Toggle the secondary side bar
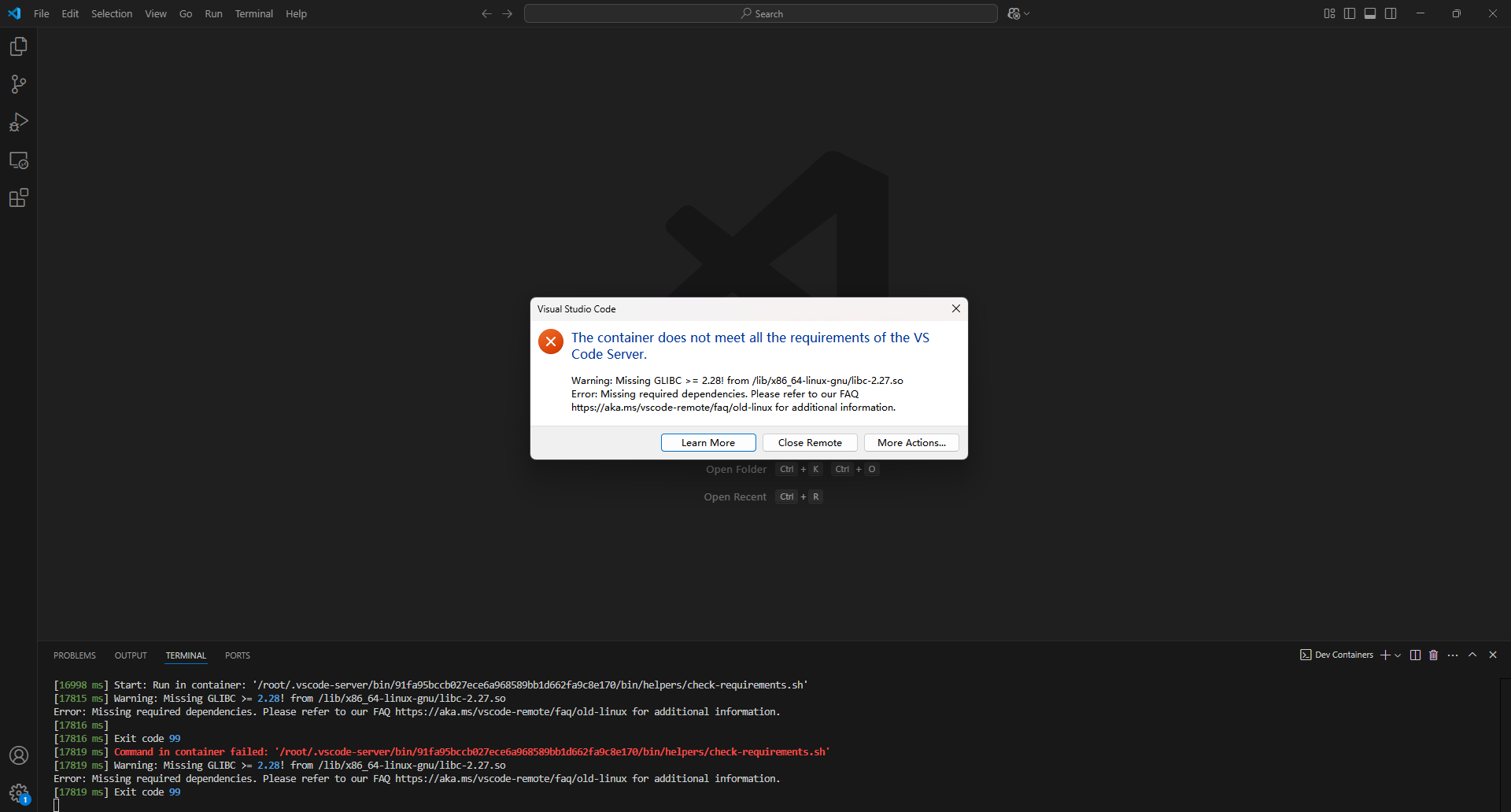 coord(1391,13)
